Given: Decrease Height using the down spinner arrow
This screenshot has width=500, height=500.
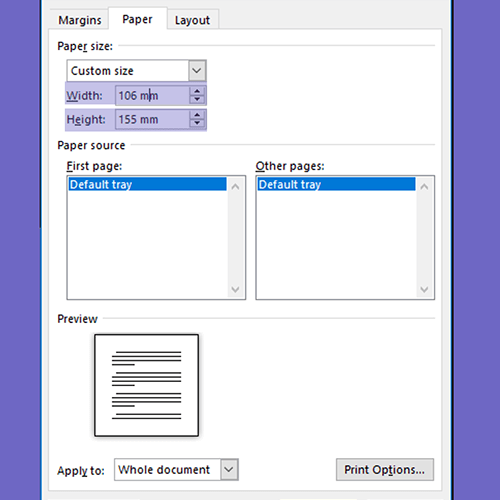Looking at the screenshot, I should (197, 123).
